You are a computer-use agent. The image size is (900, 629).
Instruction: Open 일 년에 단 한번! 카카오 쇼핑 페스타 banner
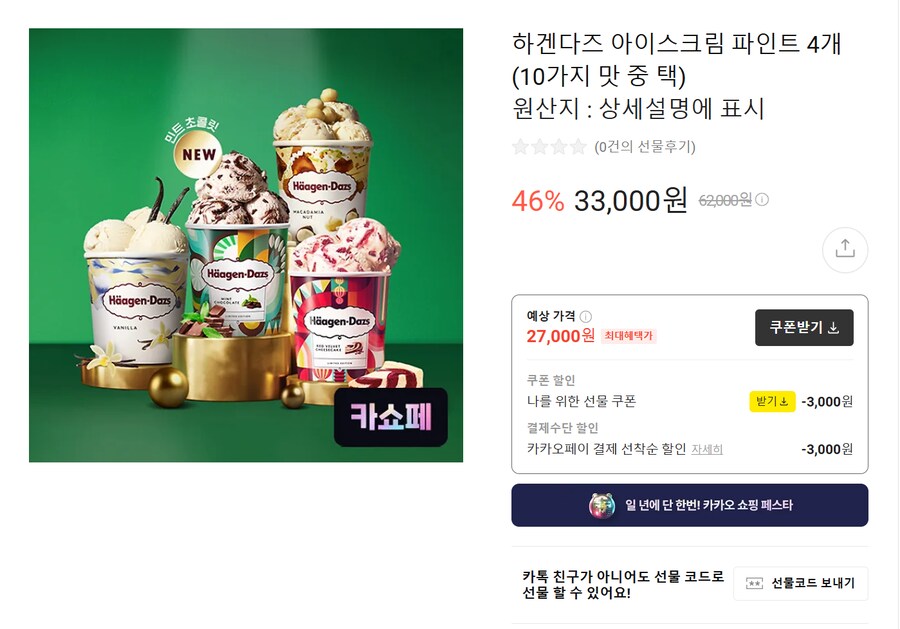coord(689,505)
